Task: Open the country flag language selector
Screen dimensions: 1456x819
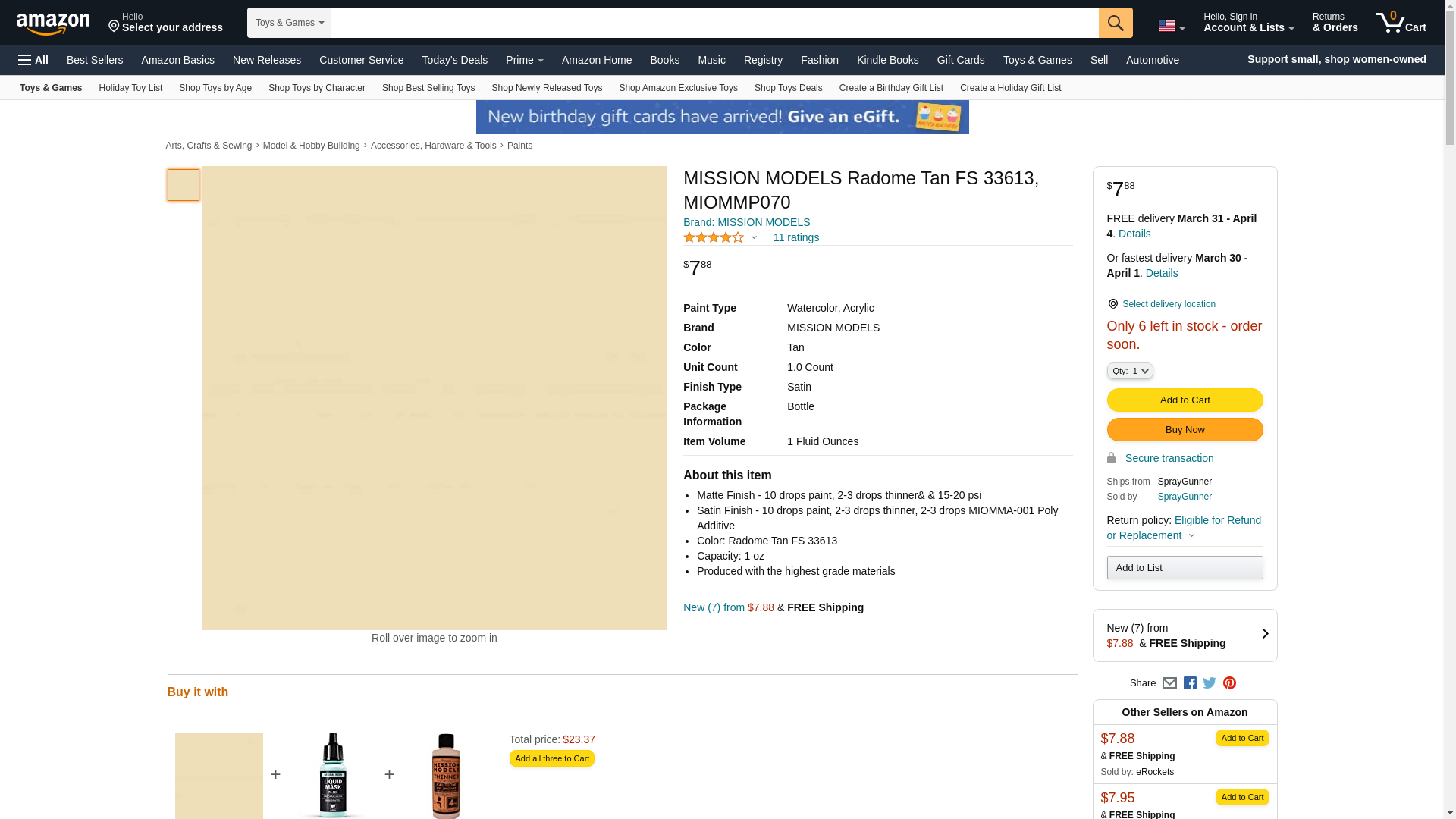Action: (x=1171, y=27)
